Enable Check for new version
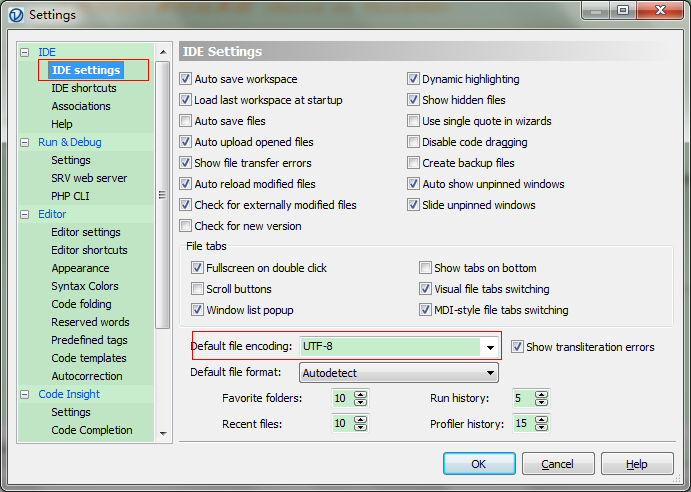The image size is (691, 492). [x=186, y=226]
